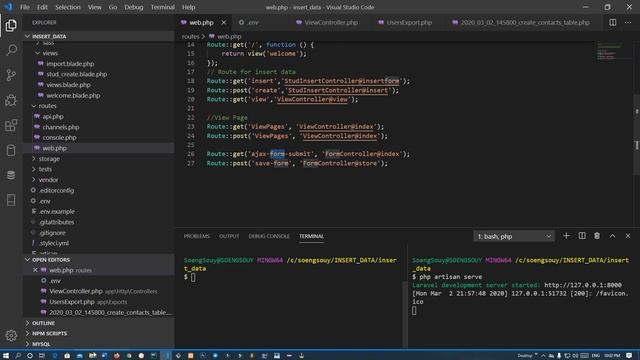Split the terminal pane
Viewport: 640px width, 360px height.
point(582,236)
